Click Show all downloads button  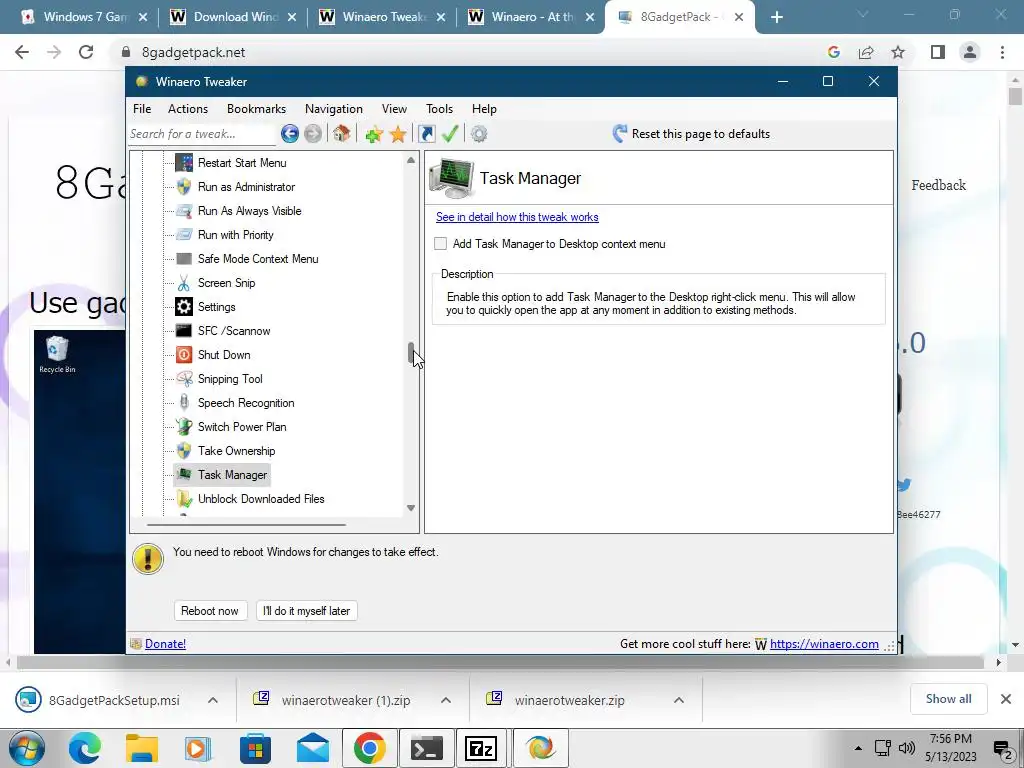pos(948,699)
